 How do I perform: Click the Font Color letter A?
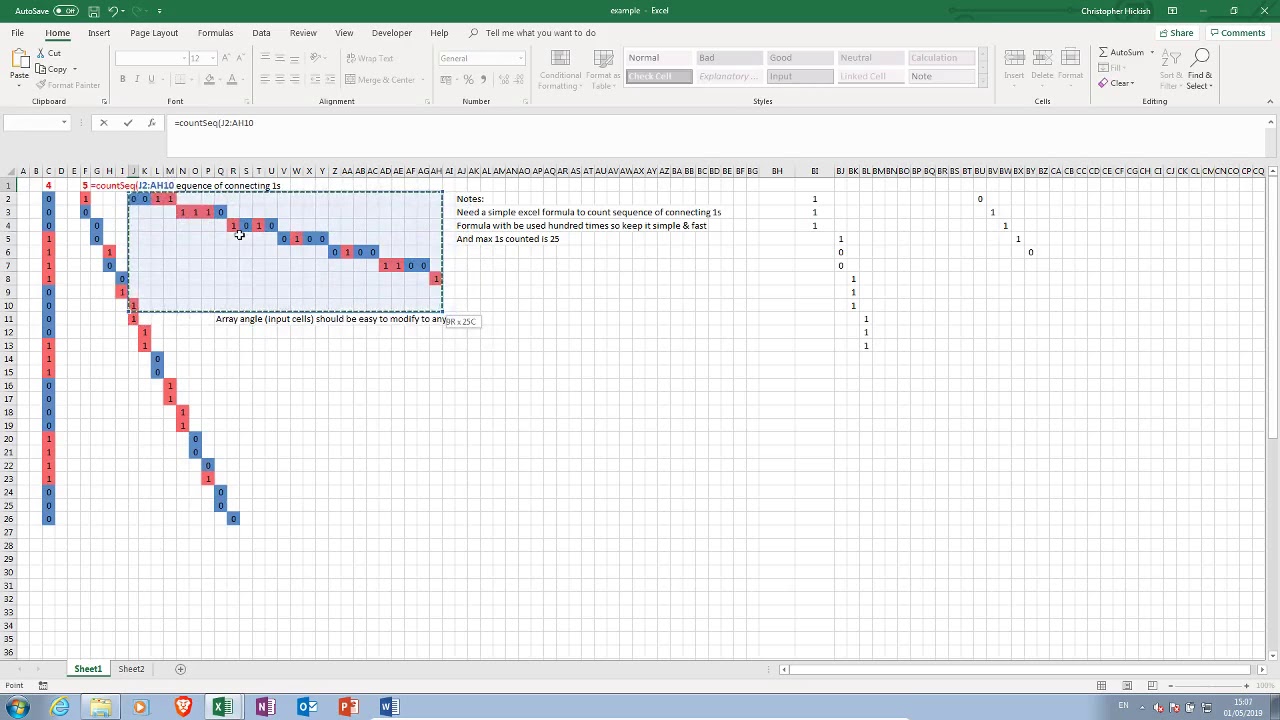[x=231, y=79]
